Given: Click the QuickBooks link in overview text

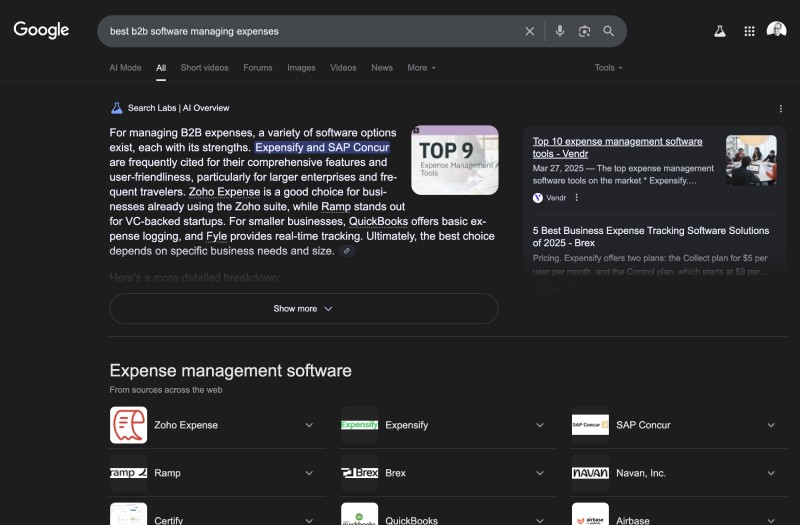Looking at the screenshot, I should [378, 221].
